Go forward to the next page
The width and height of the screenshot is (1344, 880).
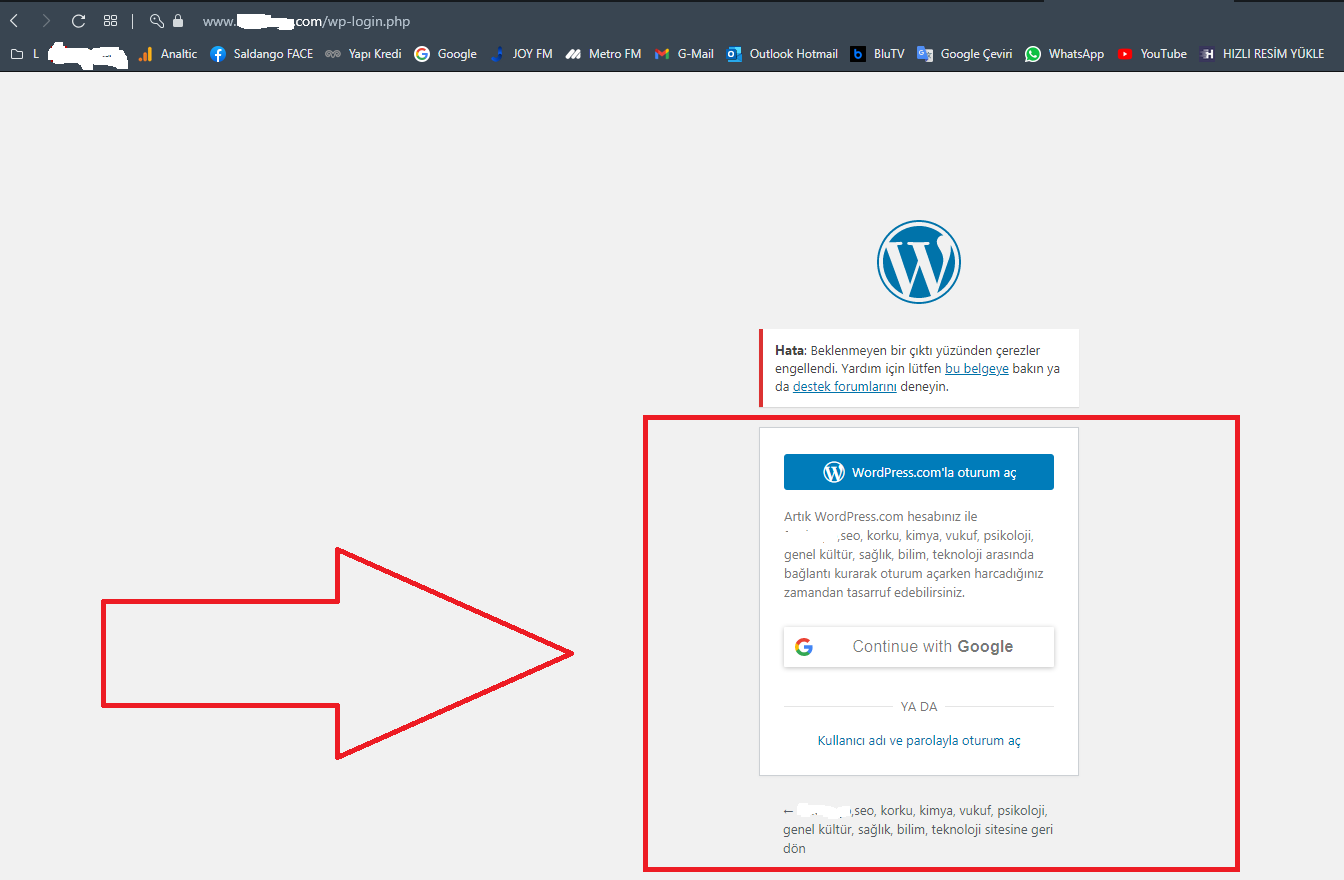coord(46,21)
